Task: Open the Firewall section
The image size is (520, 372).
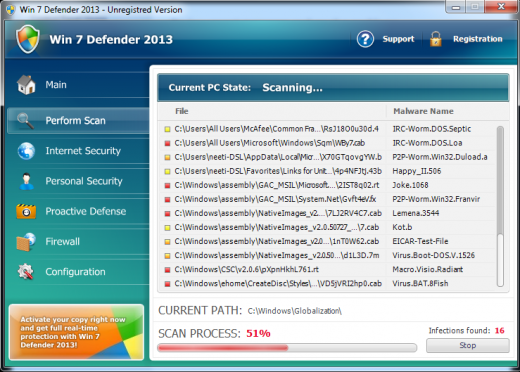Action: (78, 242)
